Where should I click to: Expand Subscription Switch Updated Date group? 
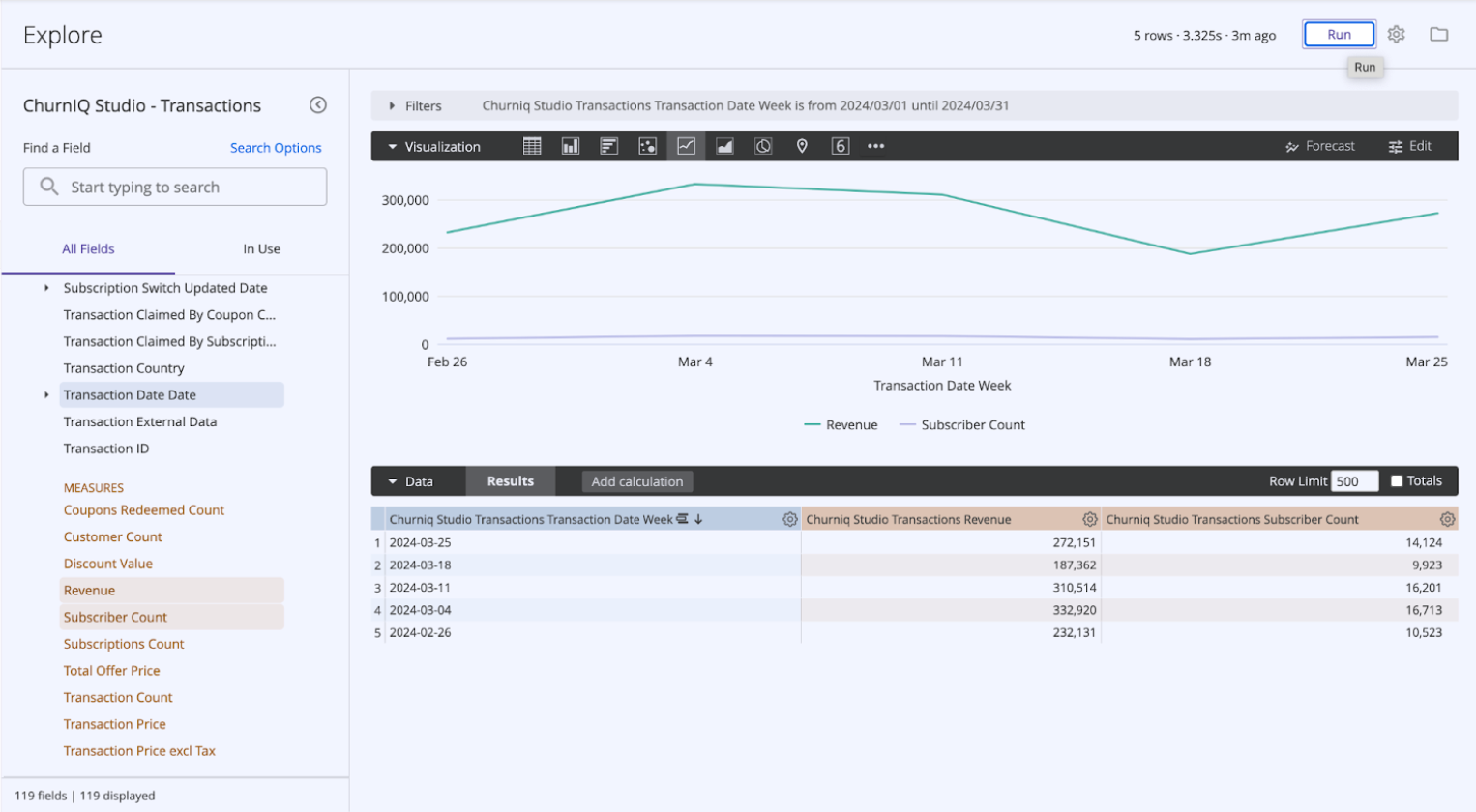(x=46, y=288)
